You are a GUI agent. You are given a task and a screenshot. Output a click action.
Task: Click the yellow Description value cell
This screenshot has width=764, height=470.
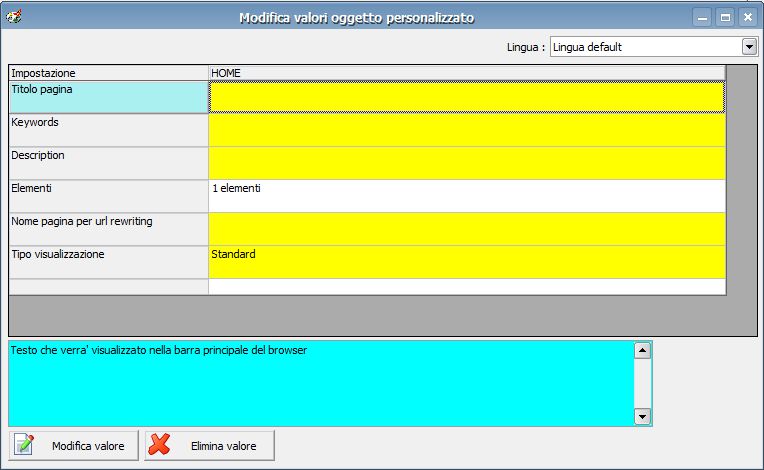click(x=467, y=164)
